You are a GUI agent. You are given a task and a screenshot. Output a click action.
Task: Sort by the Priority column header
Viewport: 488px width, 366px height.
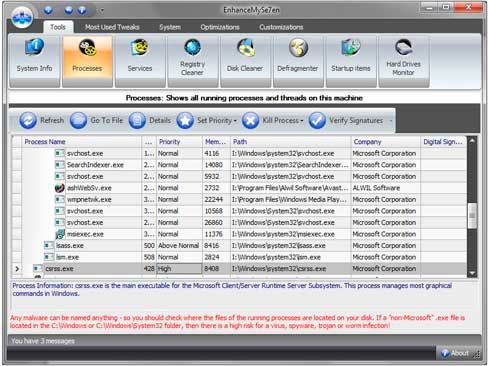tap(180, 142)
